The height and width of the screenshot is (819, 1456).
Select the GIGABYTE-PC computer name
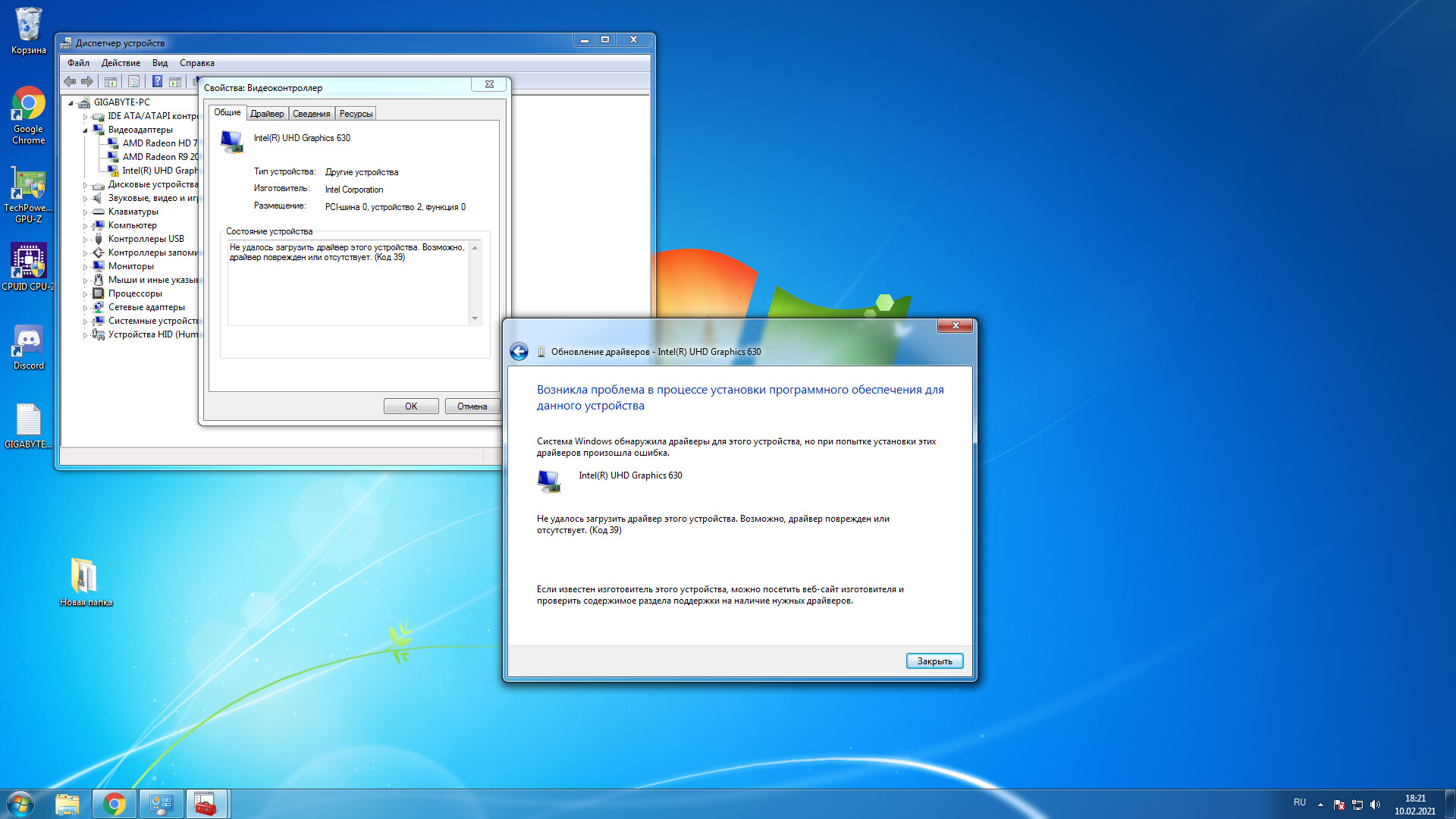pyautogui.click(x=121, y=102)
